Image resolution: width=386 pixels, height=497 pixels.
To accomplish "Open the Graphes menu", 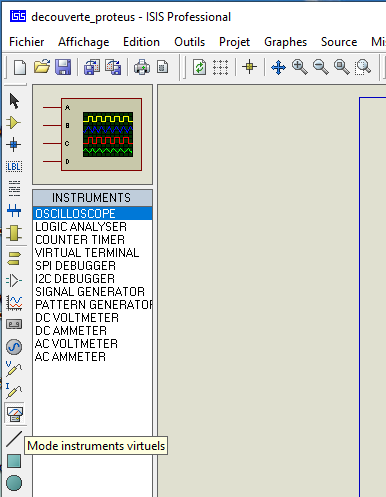I will click(x=285, y=42).
